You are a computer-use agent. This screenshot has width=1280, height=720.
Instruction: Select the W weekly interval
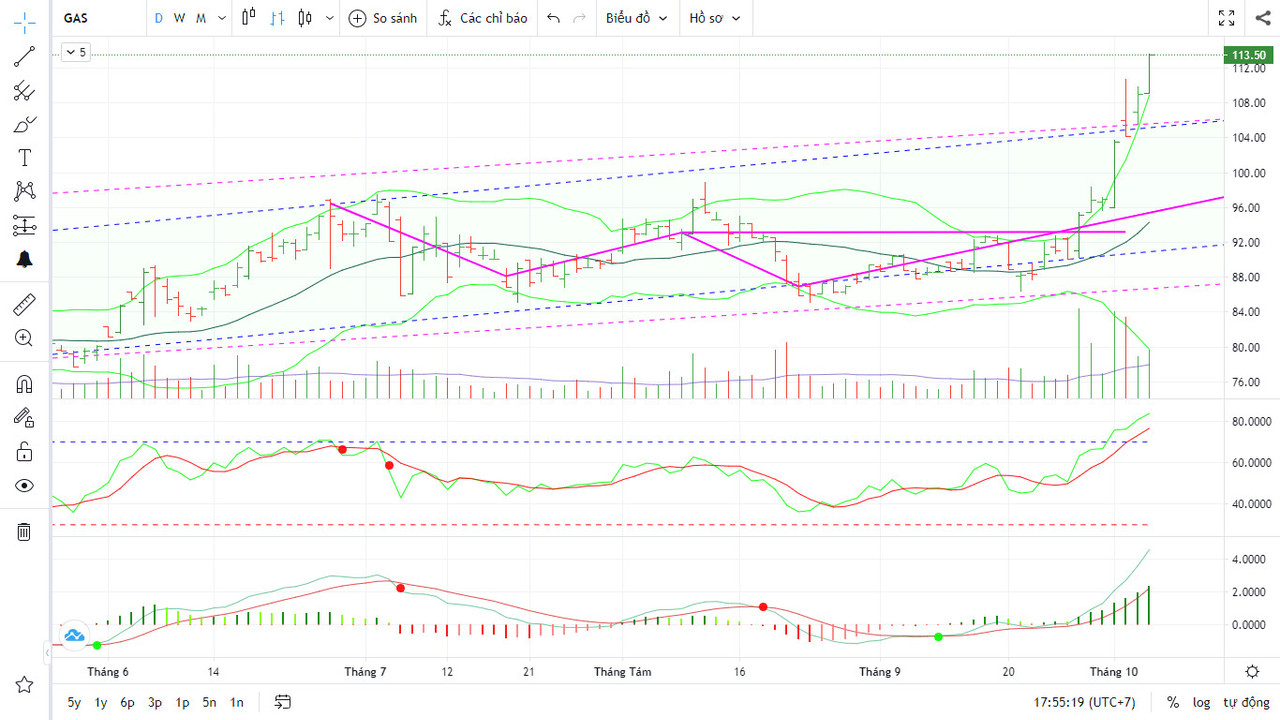click(179, 18)
